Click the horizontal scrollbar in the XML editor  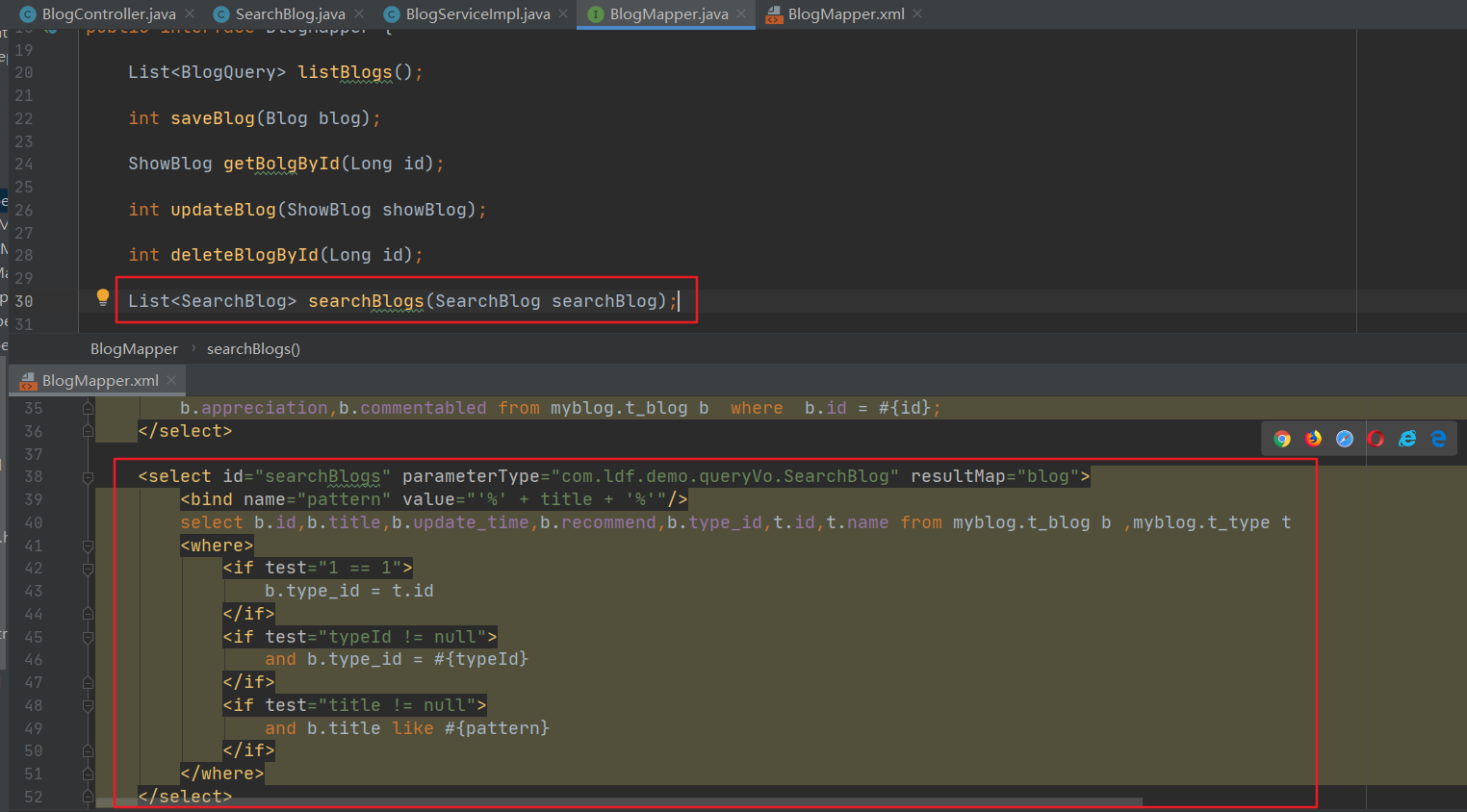point(618,801)
